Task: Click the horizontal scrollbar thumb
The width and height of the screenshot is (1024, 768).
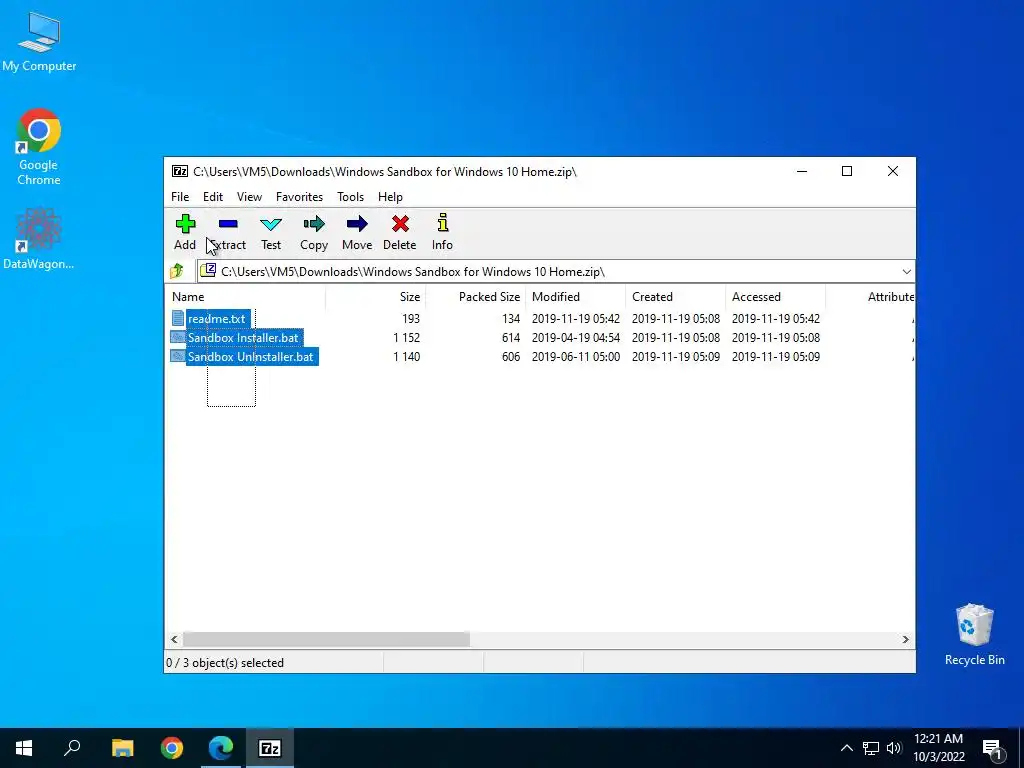Action: 327,639
